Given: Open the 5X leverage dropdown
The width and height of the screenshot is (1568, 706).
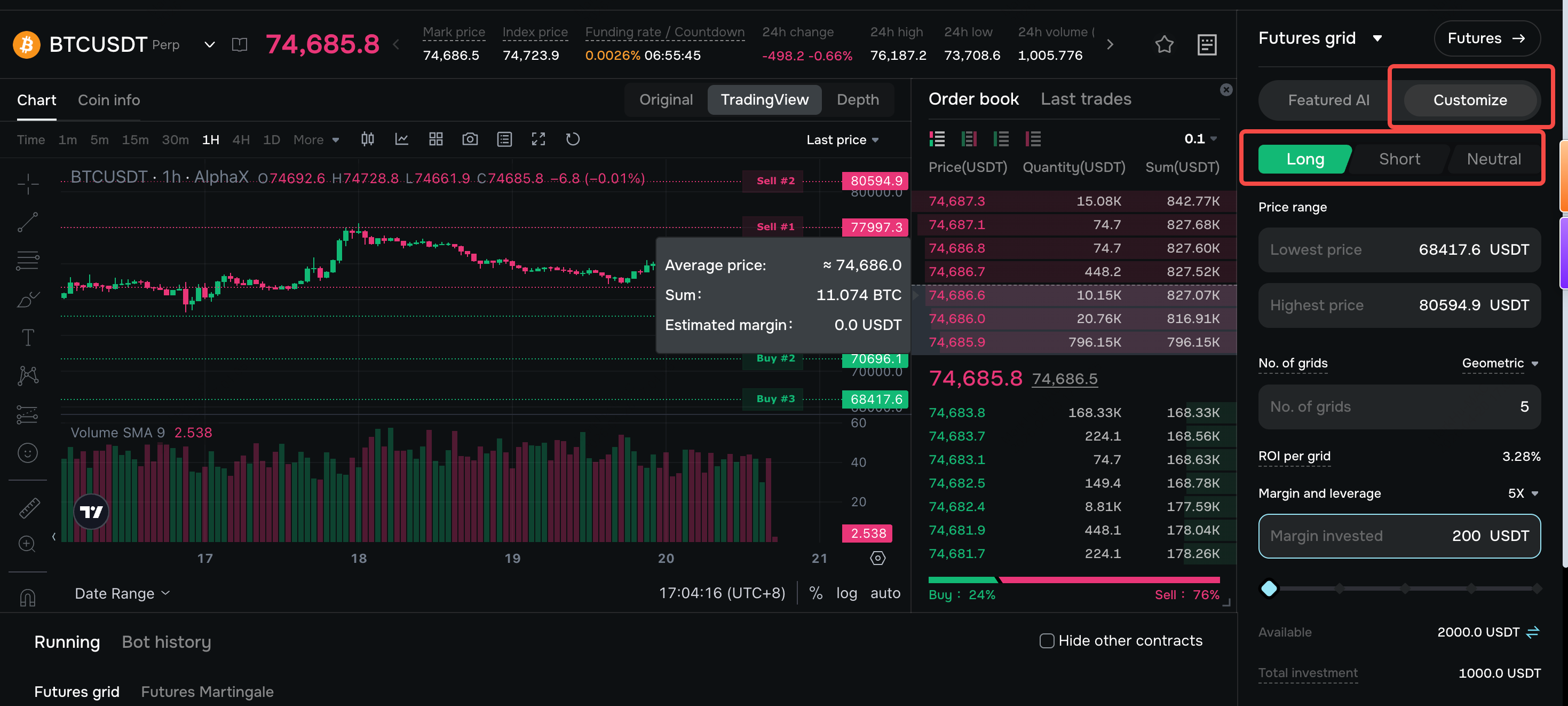Looking at the screenshot, I should point(1523,493).
